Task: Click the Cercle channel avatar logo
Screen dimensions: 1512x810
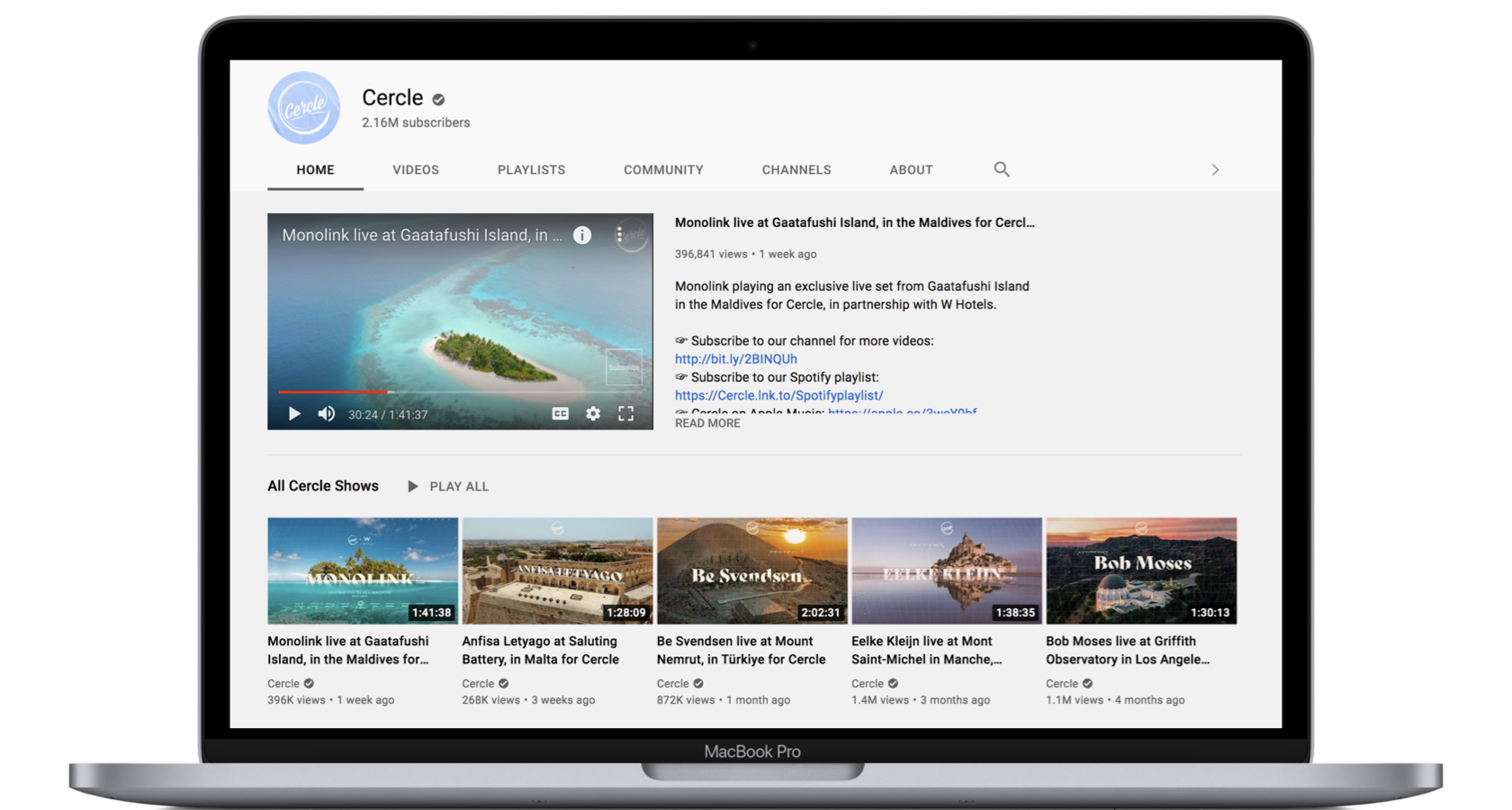Action: (x=304, y=108)
